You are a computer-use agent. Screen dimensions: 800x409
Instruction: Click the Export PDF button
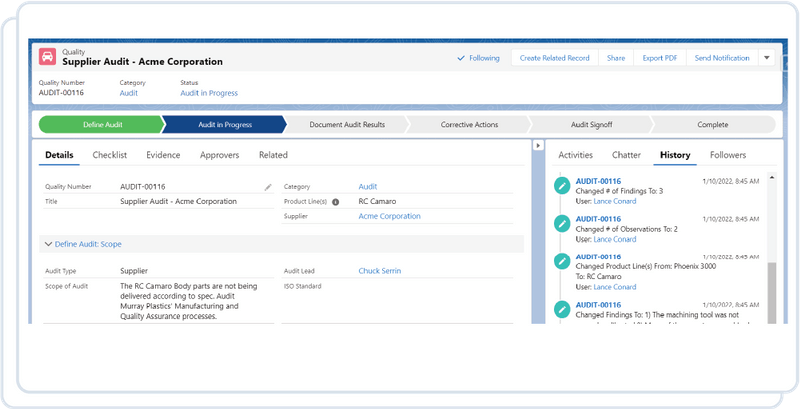coord(660,58)
